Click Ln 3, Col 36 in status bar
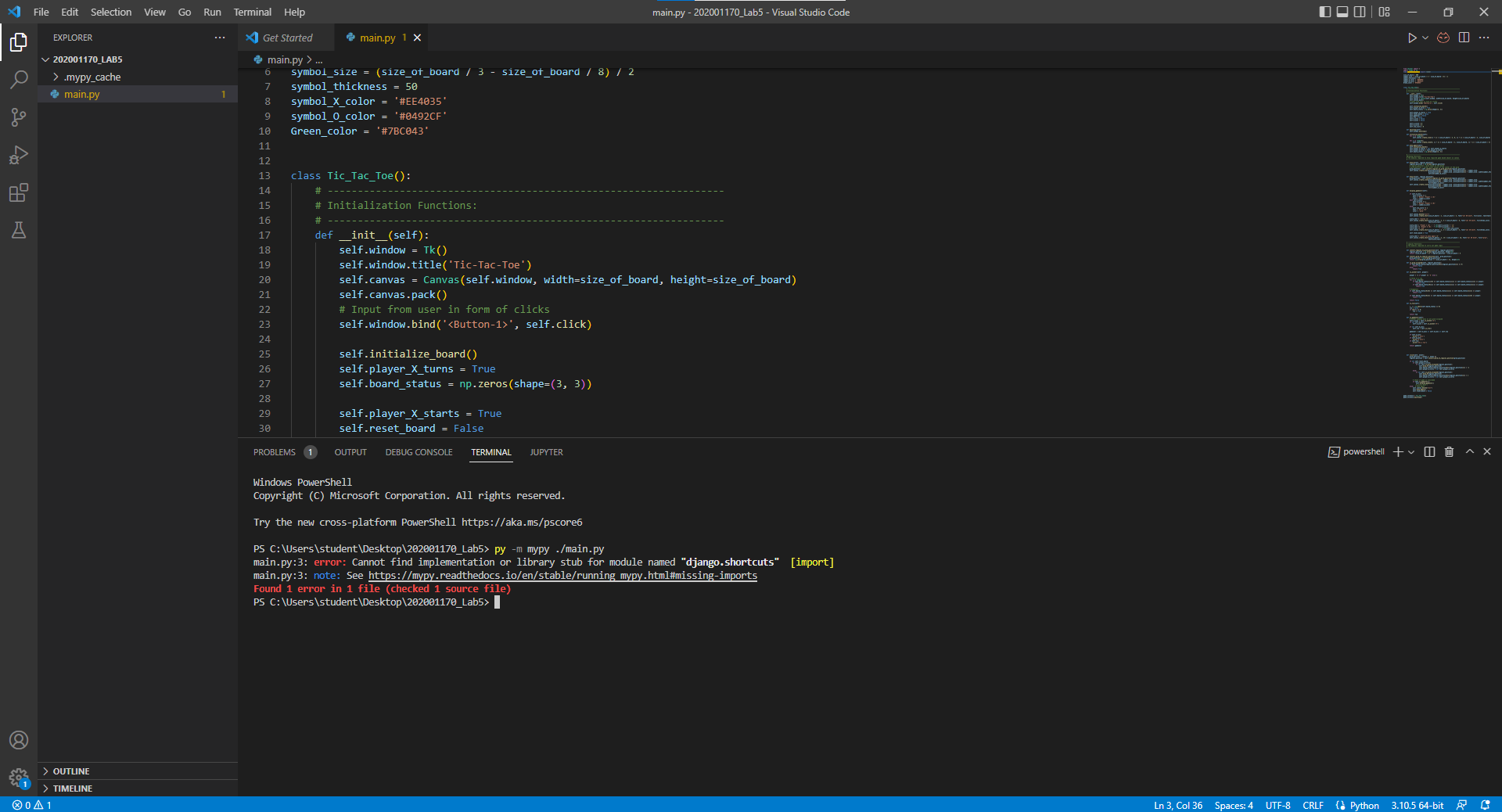Viewport: 1502px width, 812px height. [x=1178, y=805]
